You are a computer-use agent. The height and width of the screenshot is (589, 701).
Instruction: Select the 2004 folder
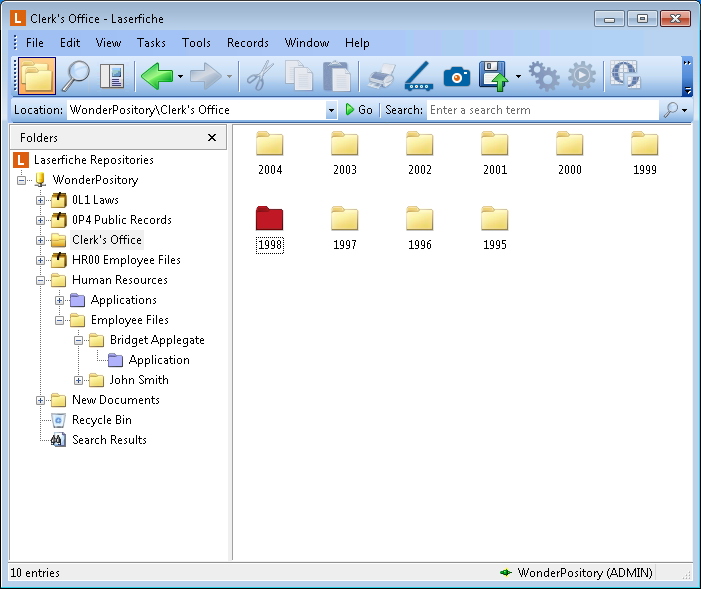point(270,153)
